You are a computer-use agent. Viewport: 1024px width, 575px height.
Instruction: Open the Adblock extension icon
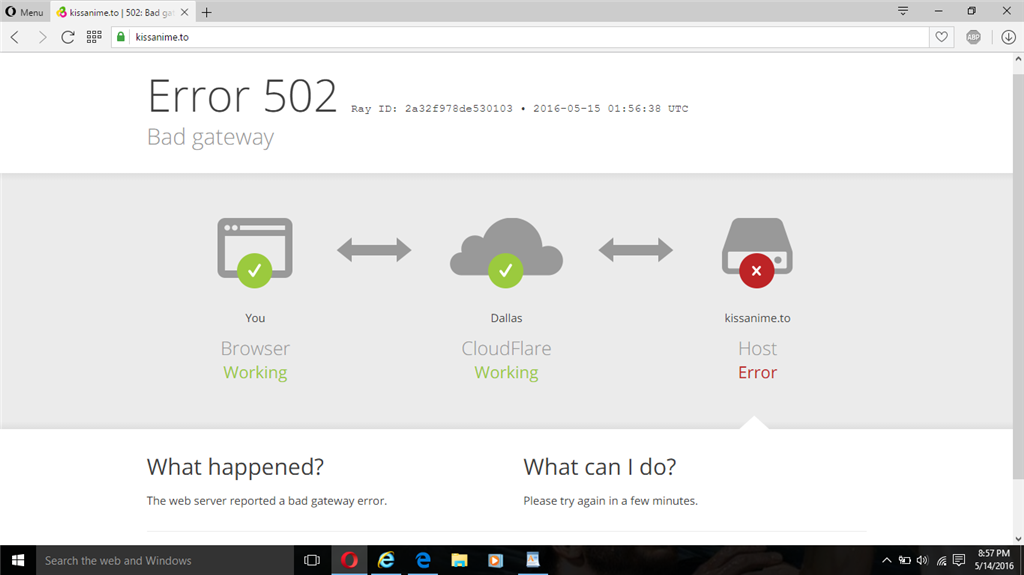tap(973, 37)
